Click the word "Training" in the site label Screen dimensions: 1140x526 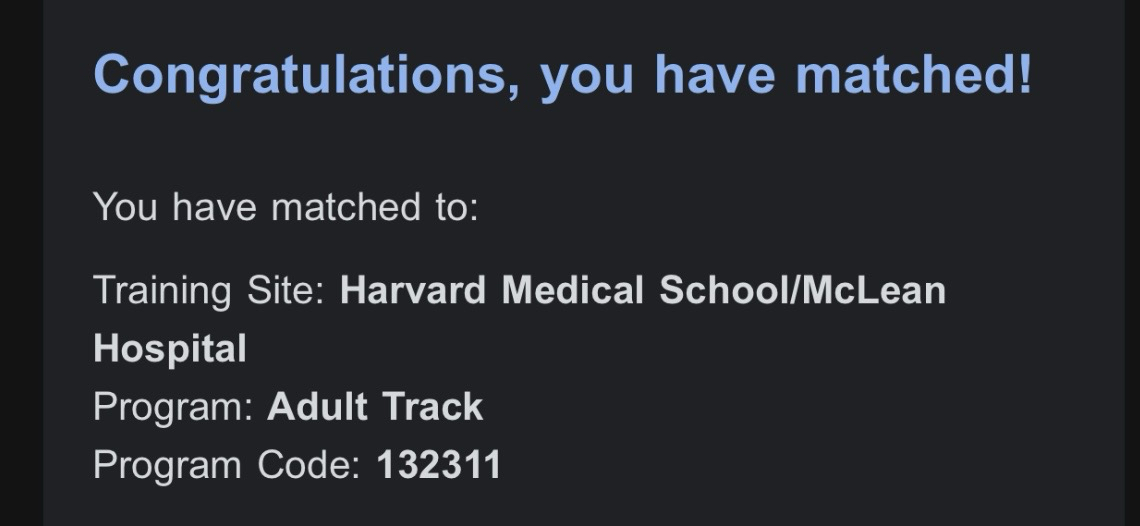pos(157,291)
